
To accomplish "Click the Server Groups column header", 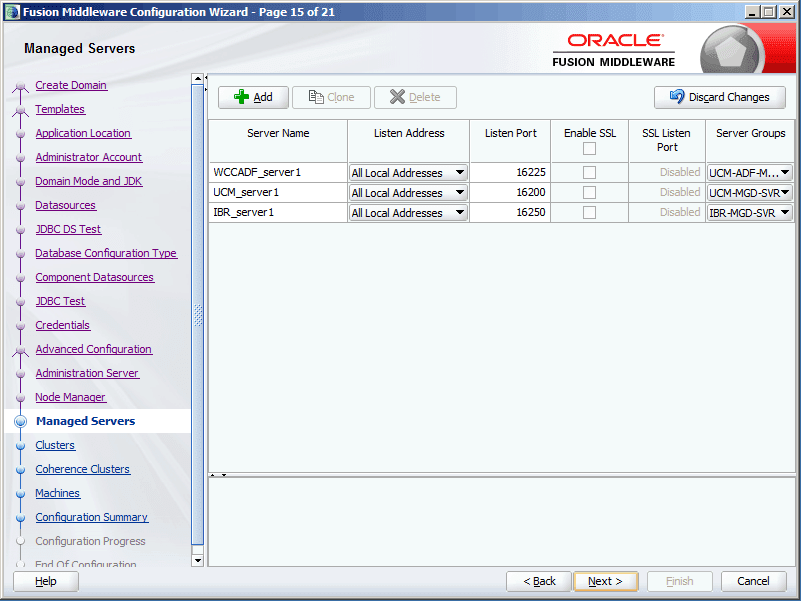I will (x=750, y=141).
